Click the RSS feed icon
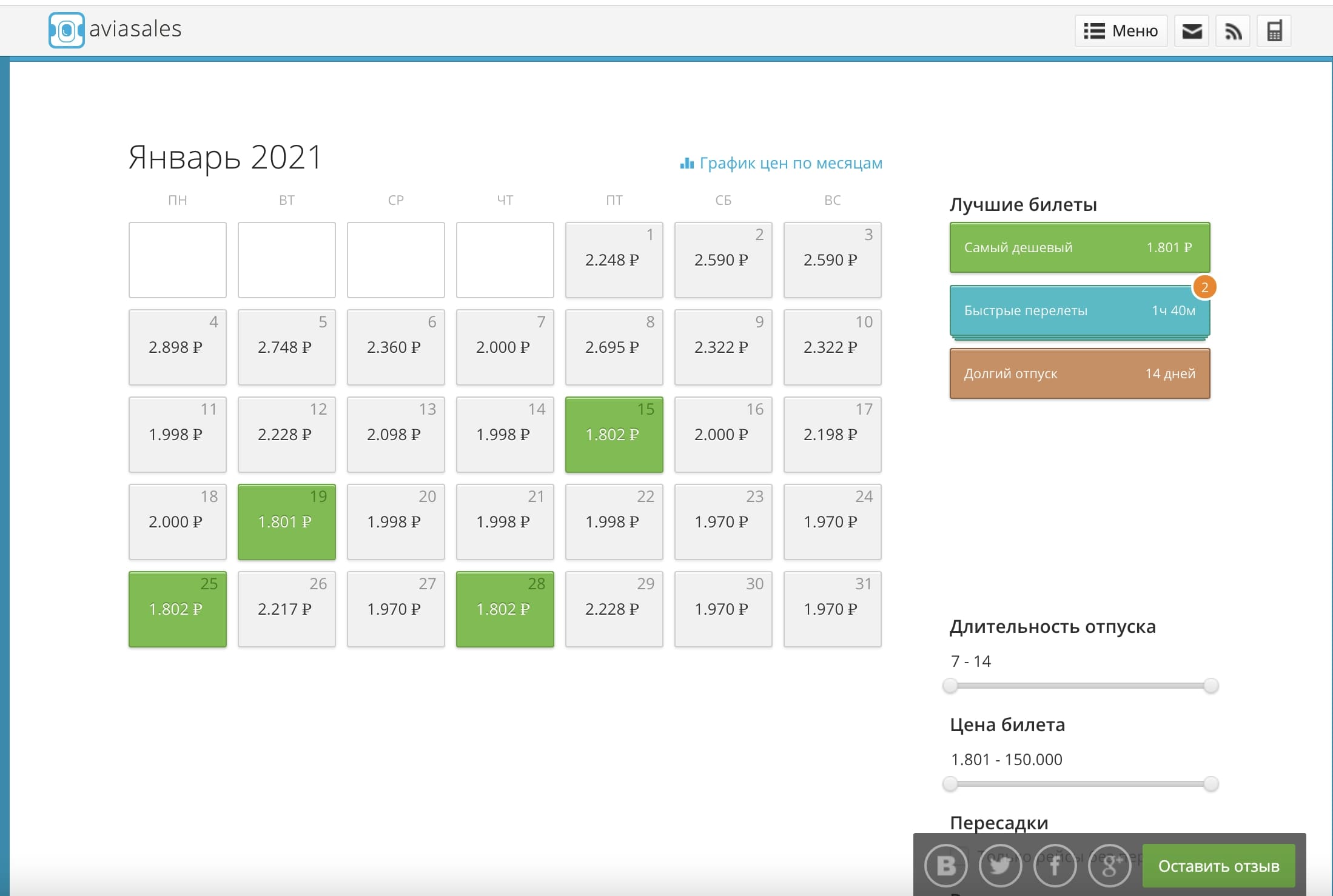1333x896 pixels. click(x=1233, y=31)
